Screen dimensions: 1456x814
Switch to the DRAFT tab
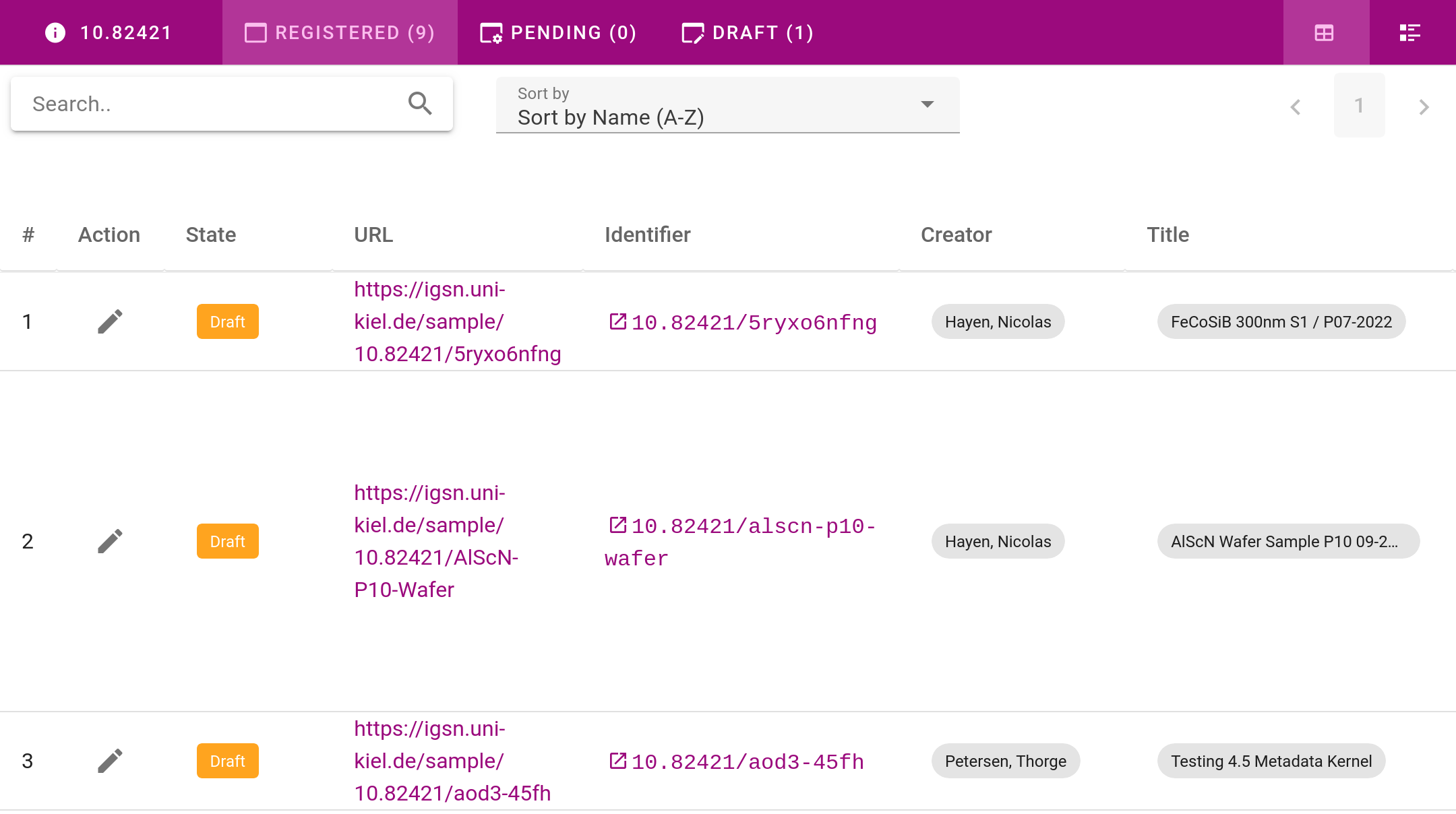pos(747,32)
